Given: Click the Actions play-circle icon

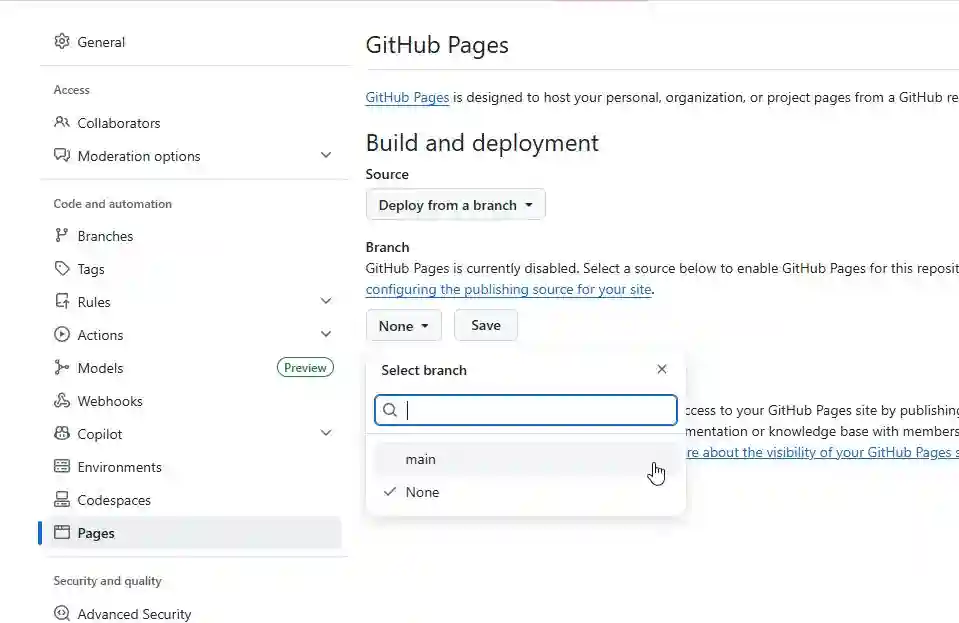Looking at the screenshot, I should pyautogui.click(x=62, y=334).
